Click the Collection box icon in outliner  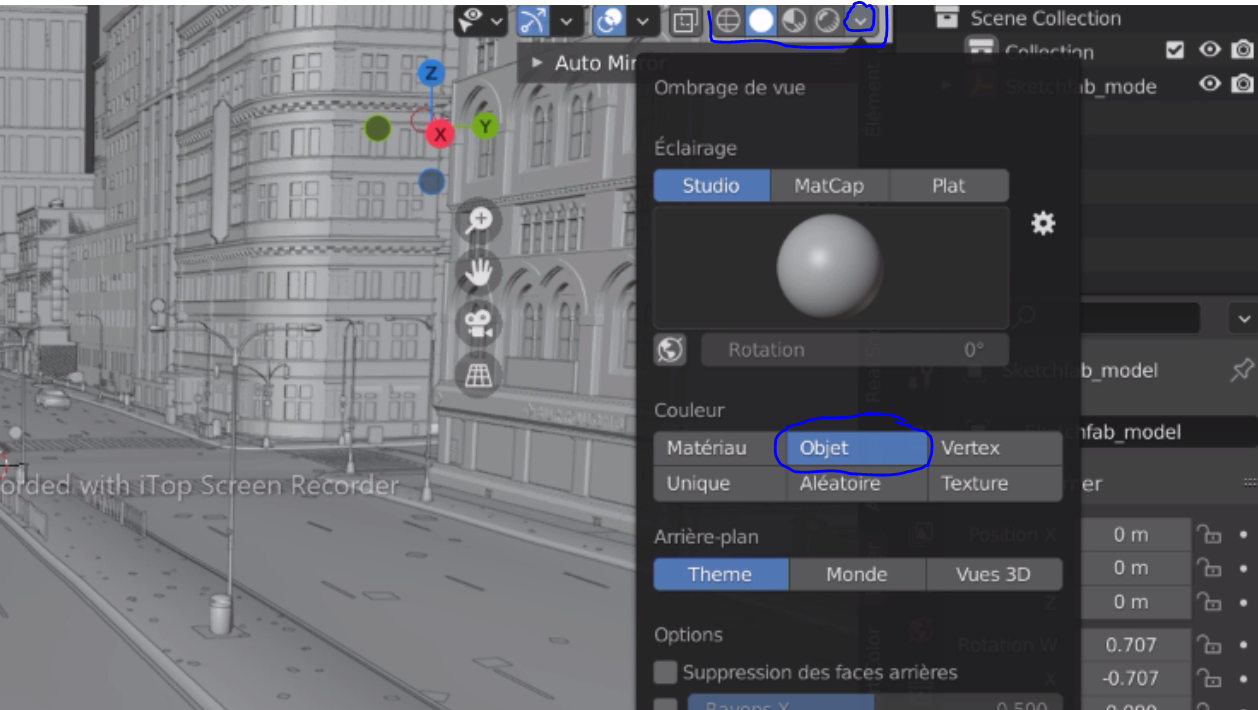tap(982, 50)
